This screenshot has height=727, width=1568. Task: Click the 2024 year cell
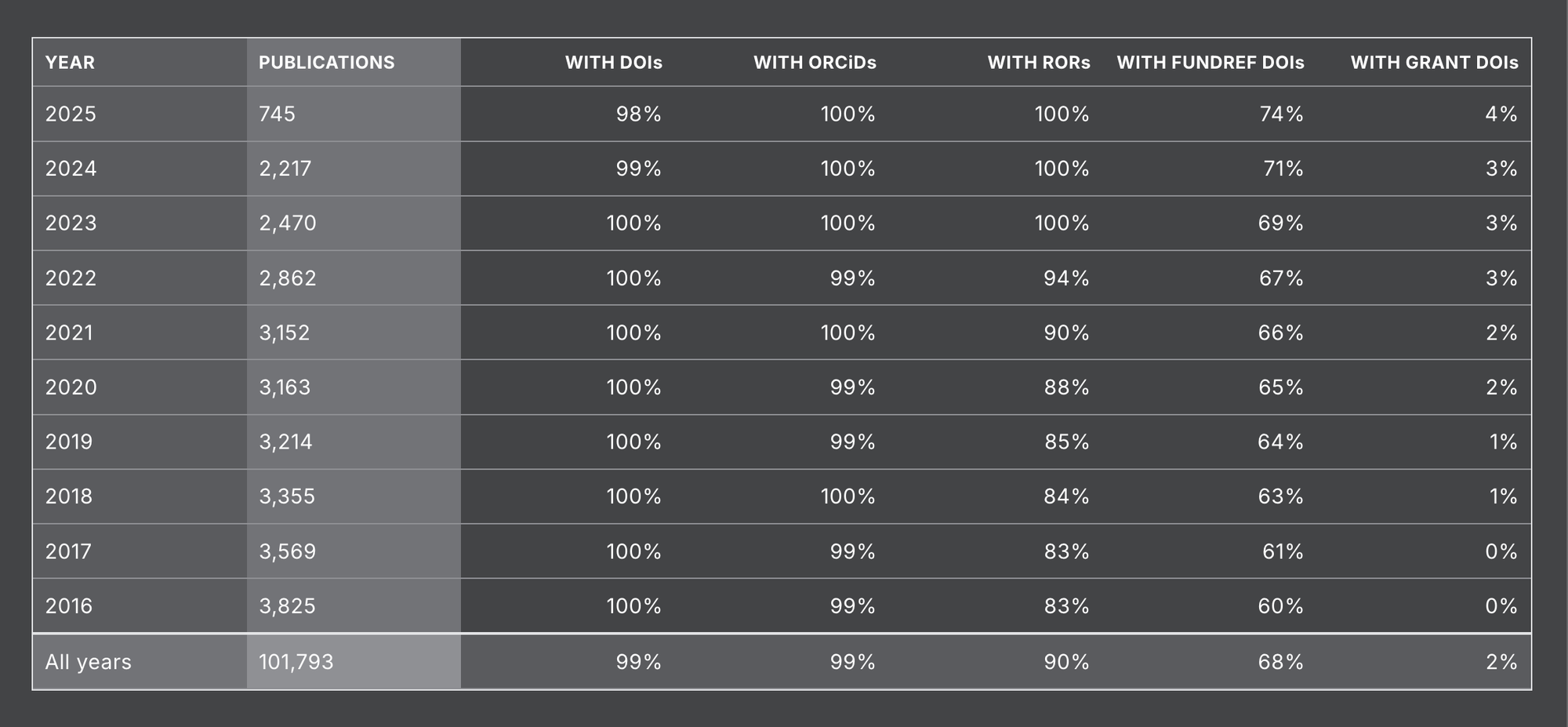(x=71, y=169)
